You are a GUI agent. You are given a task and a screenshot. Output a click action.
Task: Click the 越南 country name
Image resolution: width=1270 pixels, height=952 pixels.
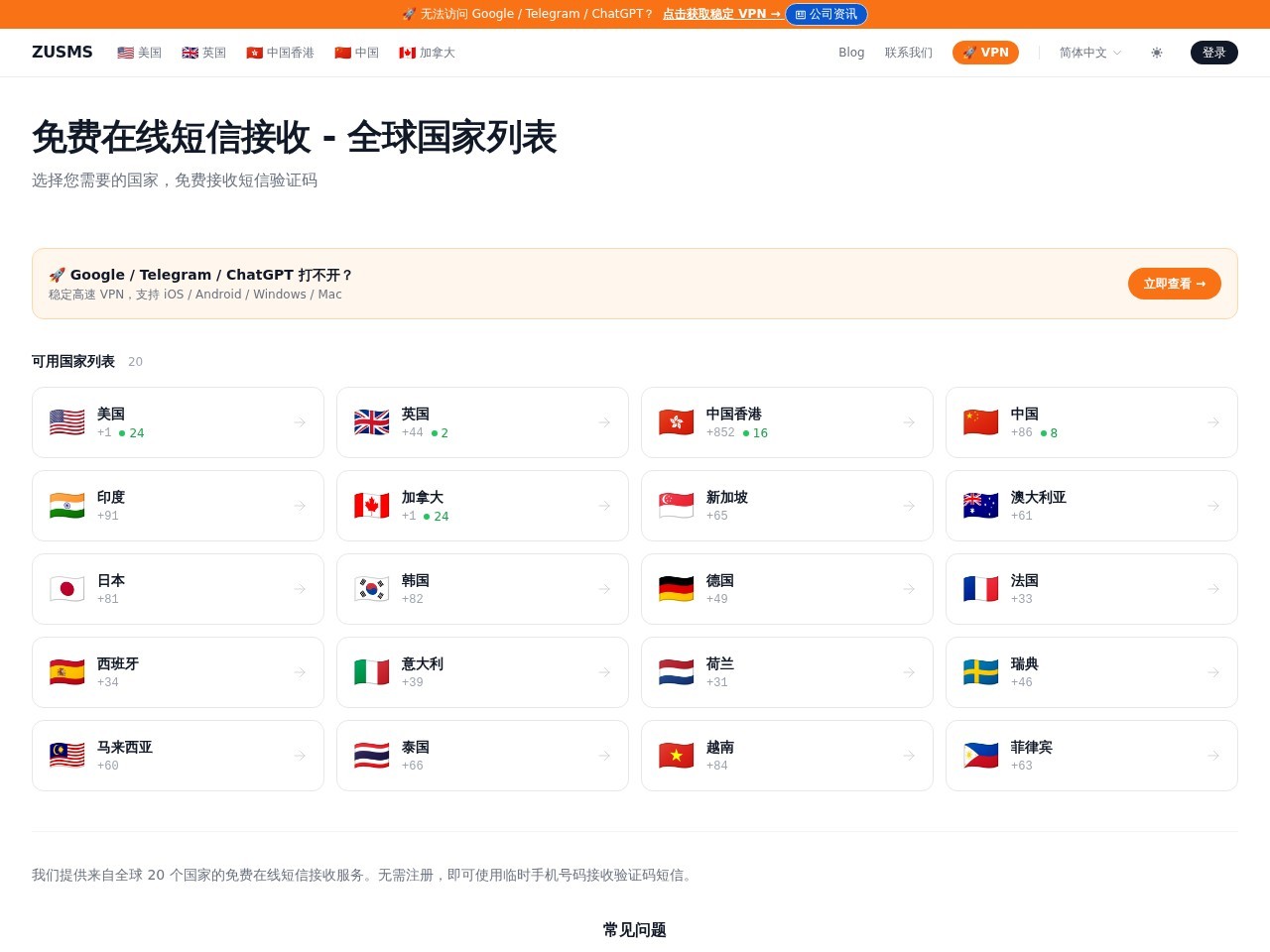720,747
